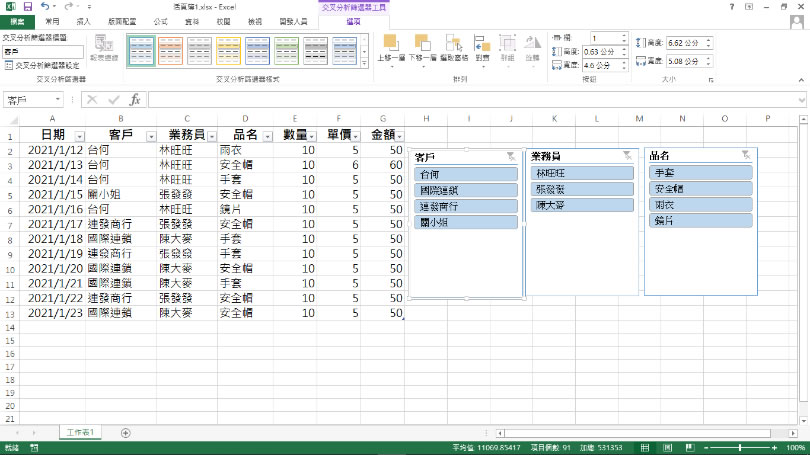Open 報表連線 report connections icon
810x455 pixels.
click(x=104, y=48)
